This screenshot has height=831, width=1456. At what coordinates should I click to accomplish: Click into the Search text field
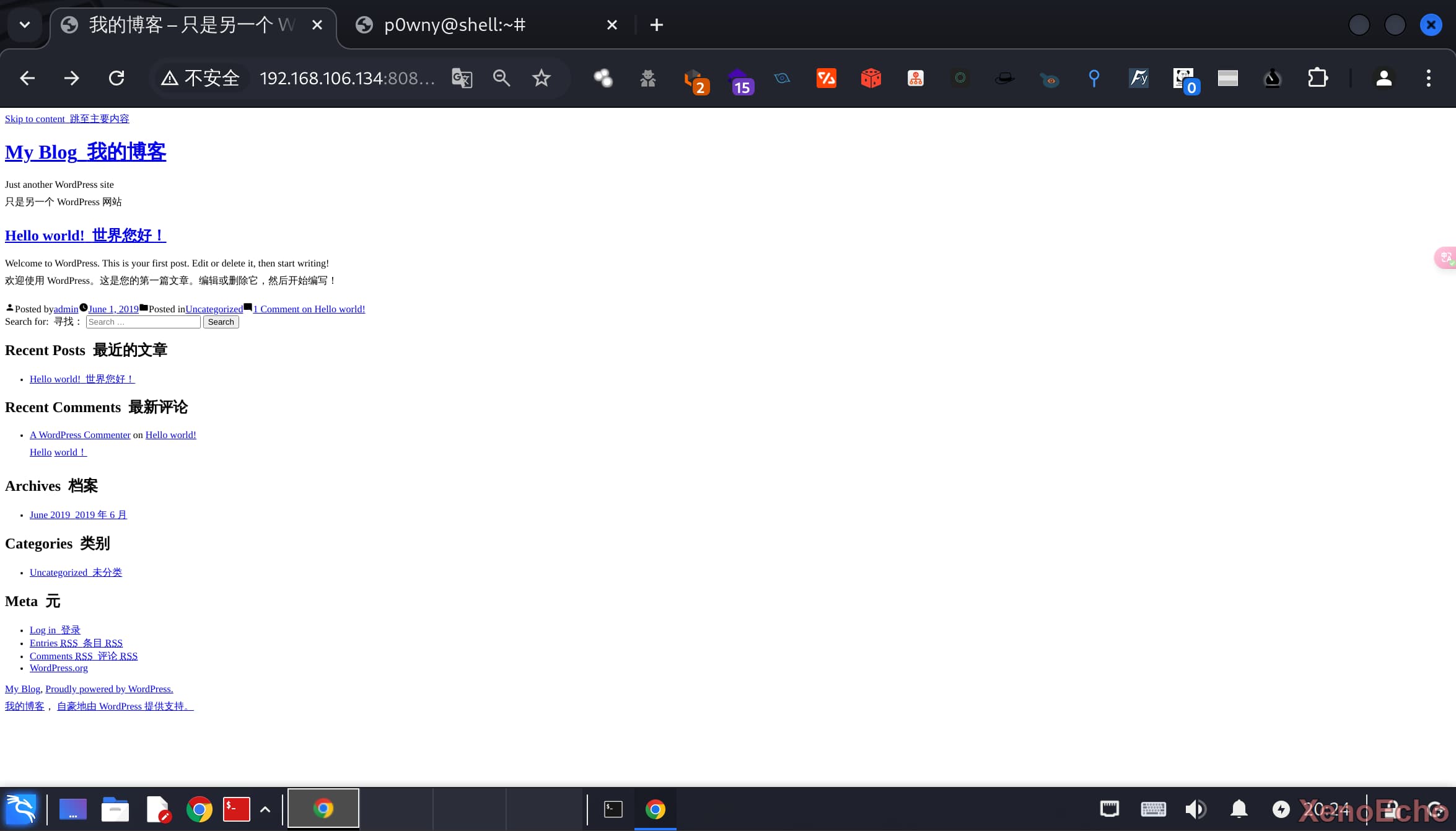point(143,322)
